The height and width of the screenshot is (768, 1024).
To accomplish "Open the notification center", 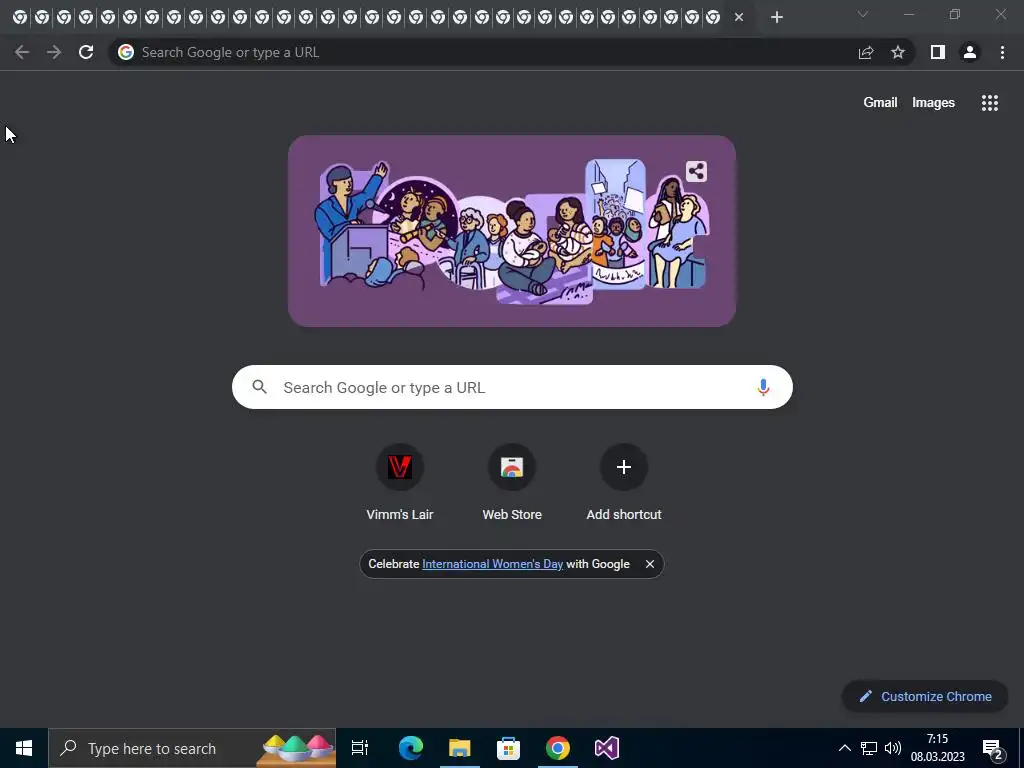I will tap(993, 748).
